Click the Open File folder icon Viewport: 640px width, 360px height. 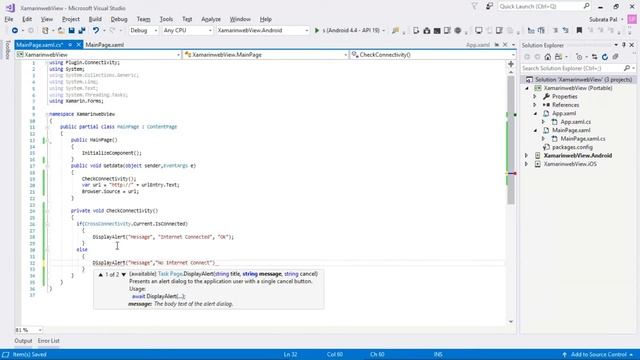60,31
